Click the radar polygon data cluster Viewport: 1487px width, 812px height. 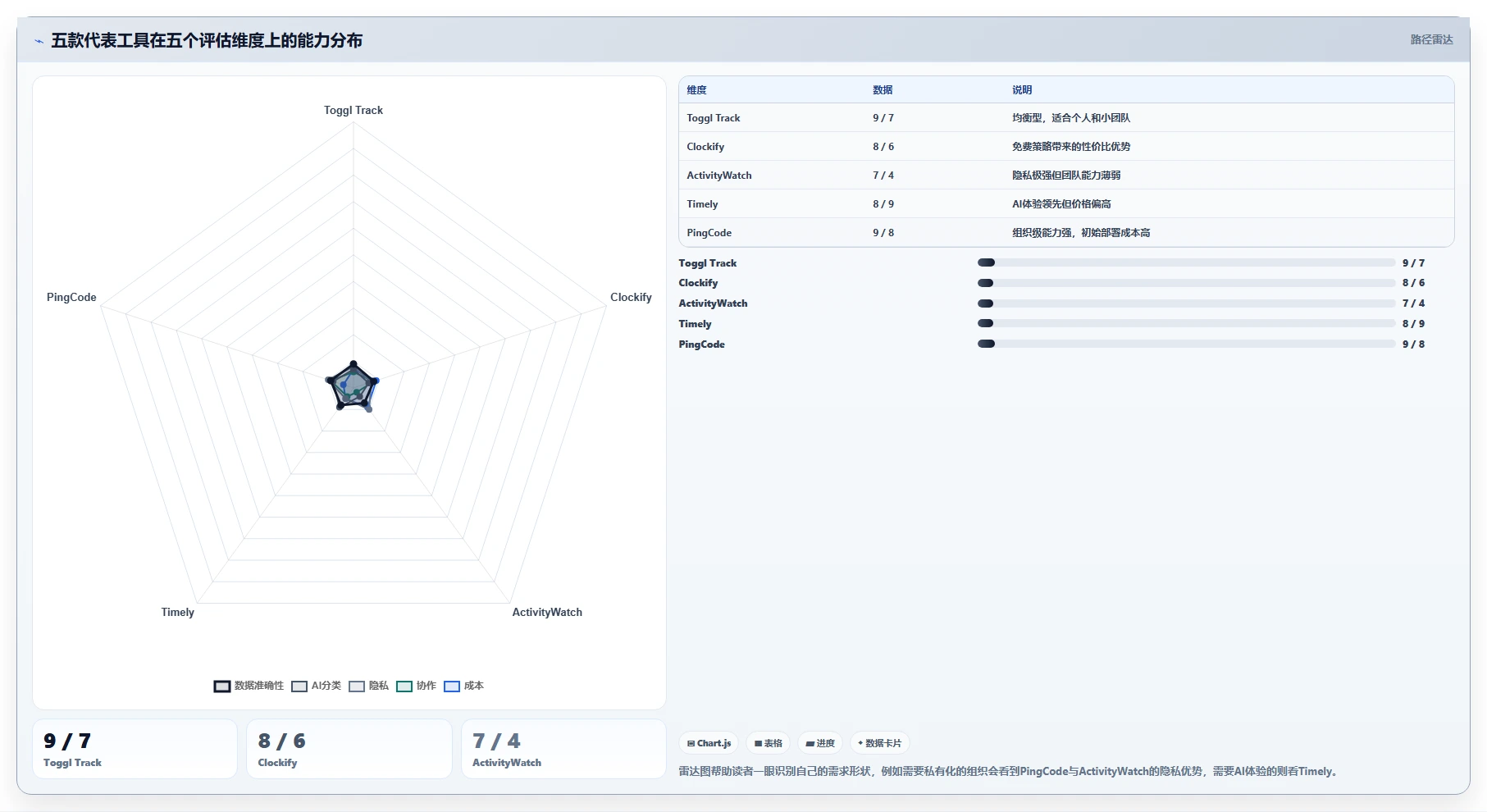tap(353, 385)
